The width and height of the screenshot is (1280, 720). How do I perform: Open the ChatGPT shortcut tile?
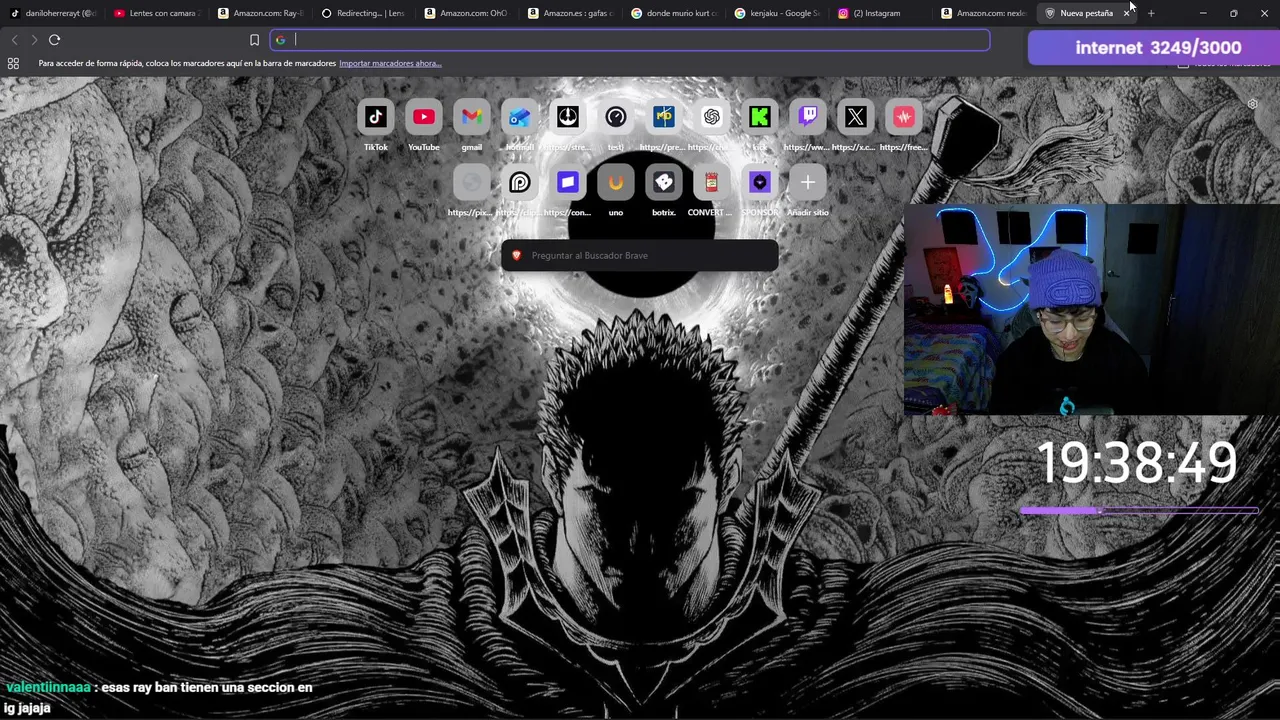point(712,117)
